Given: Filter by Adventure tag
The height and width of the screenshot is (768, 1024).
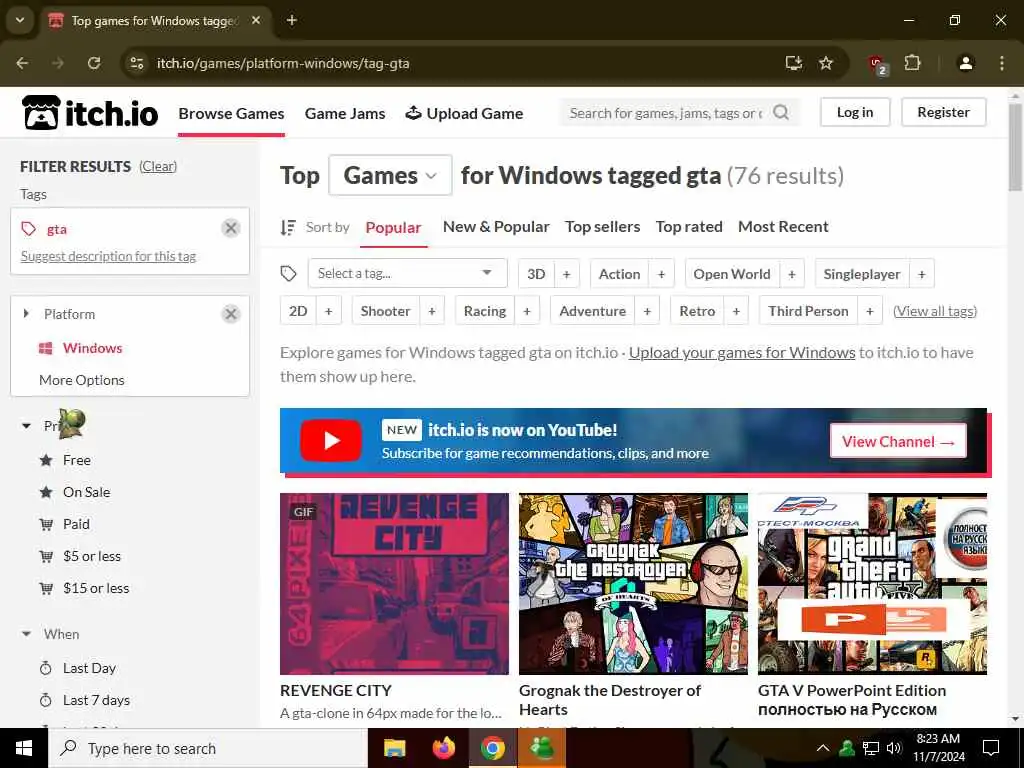Looking at the screenshot, I should 592,312.
